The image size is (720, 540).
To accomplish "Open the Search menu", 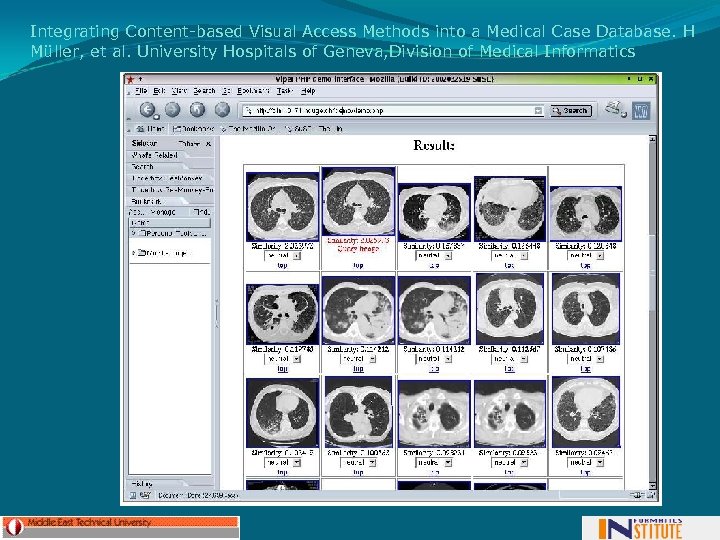I will tap(204, 91).
